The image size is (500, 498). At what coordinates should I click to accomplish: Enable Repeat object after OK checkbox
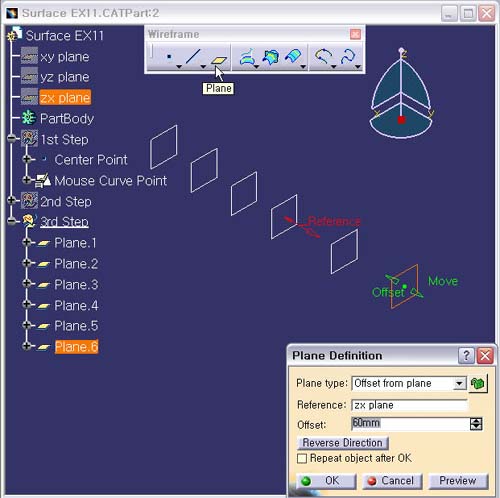pyautogui.click(x=302, y=458)
